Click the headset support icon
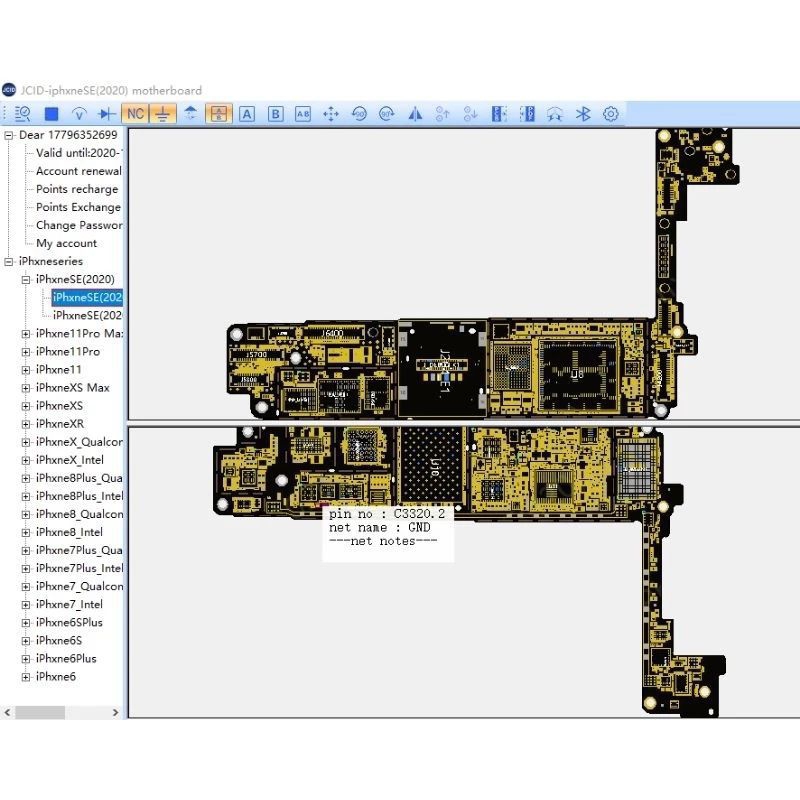 point(555,113)
